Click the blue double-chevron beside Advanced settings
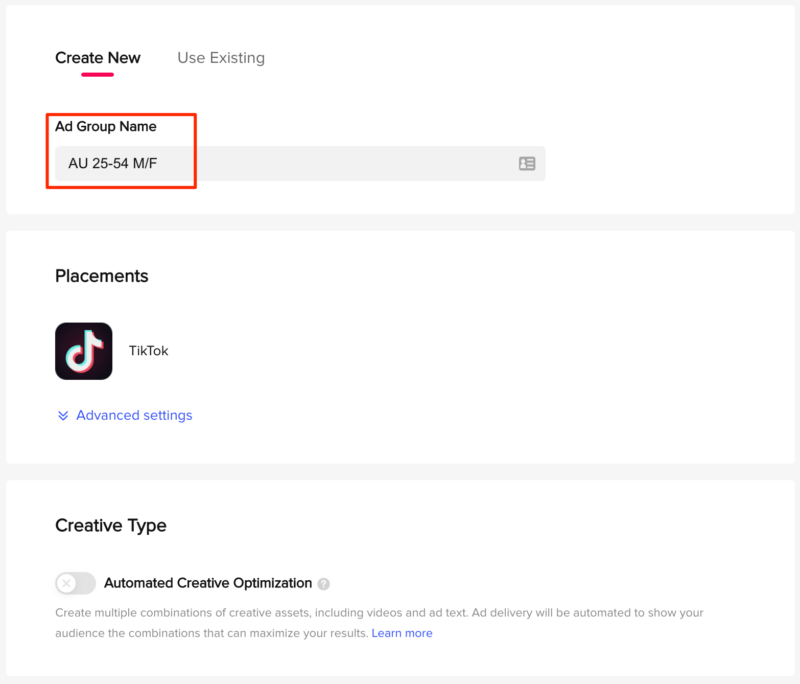 point(63,415)
